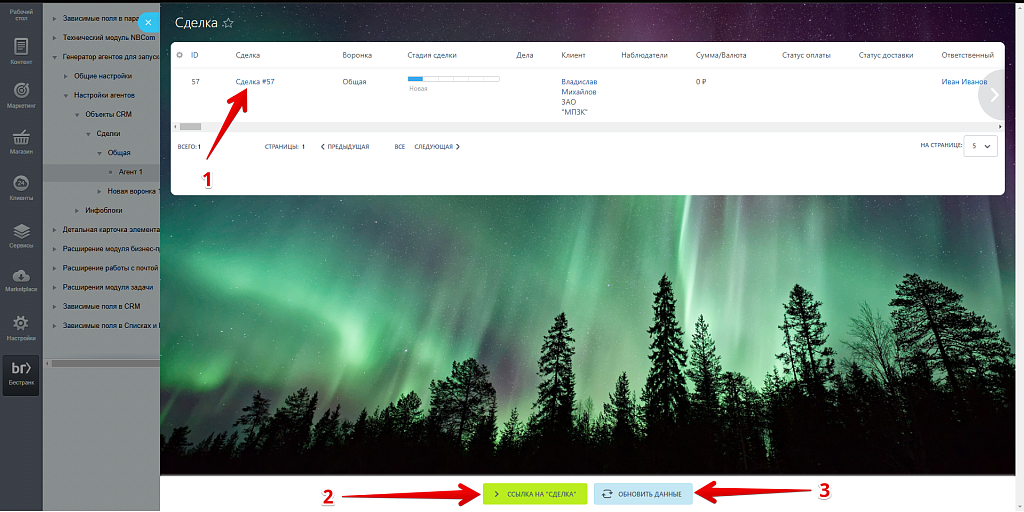Viewport: 1024px width, 512px height.
Task: Sort by Воронка column header
Action: click(357, 56)
